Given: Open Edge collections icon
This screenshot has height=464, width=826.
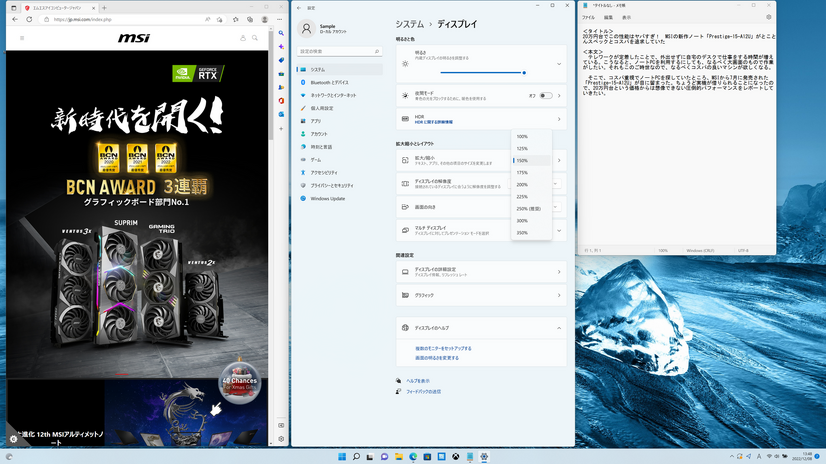Looking at the screenshot, I should coord(250,19).
